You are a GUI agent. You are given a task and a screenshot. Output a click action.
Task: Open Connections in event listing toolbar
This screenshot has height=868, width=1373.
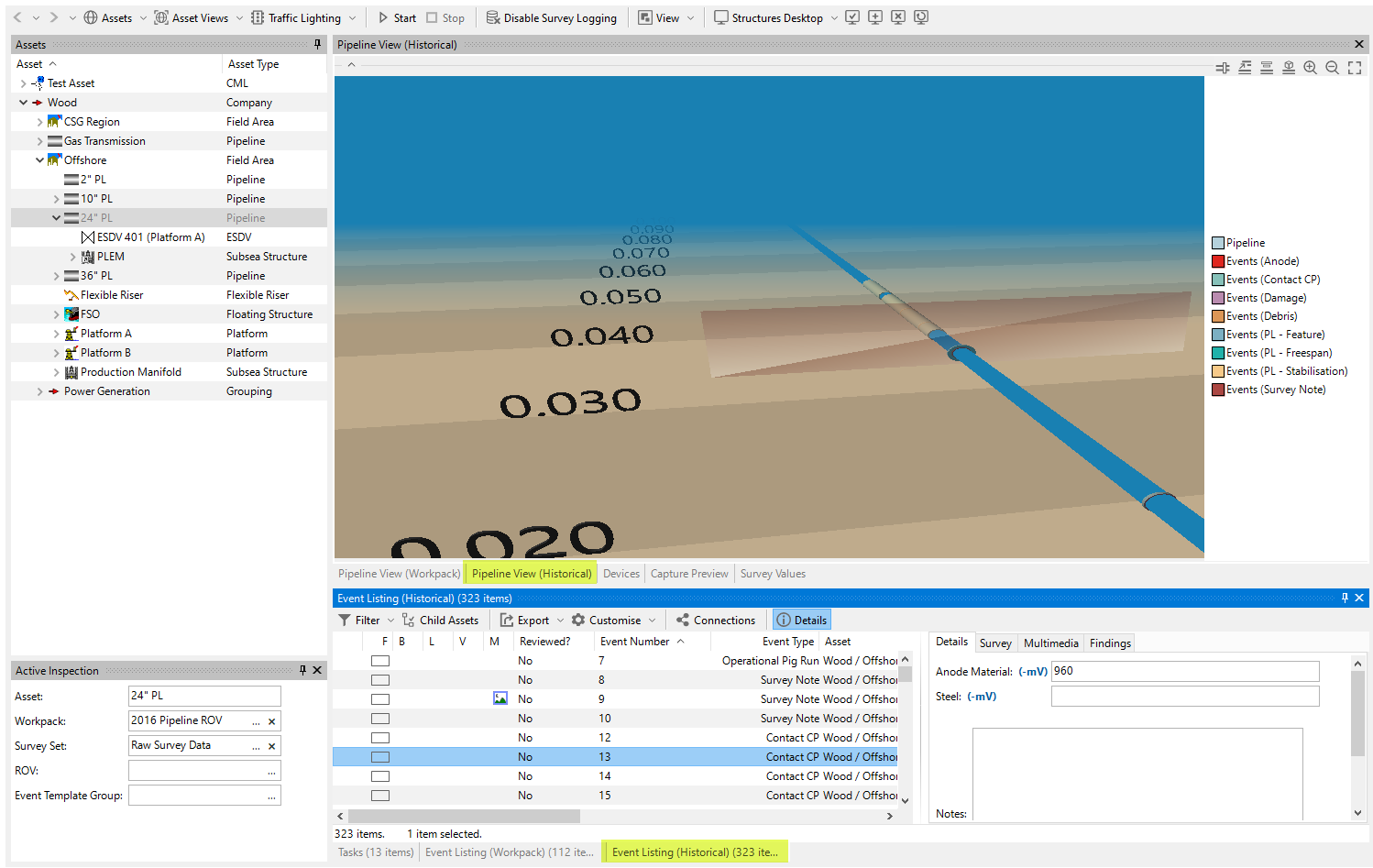tap(716, 621)
